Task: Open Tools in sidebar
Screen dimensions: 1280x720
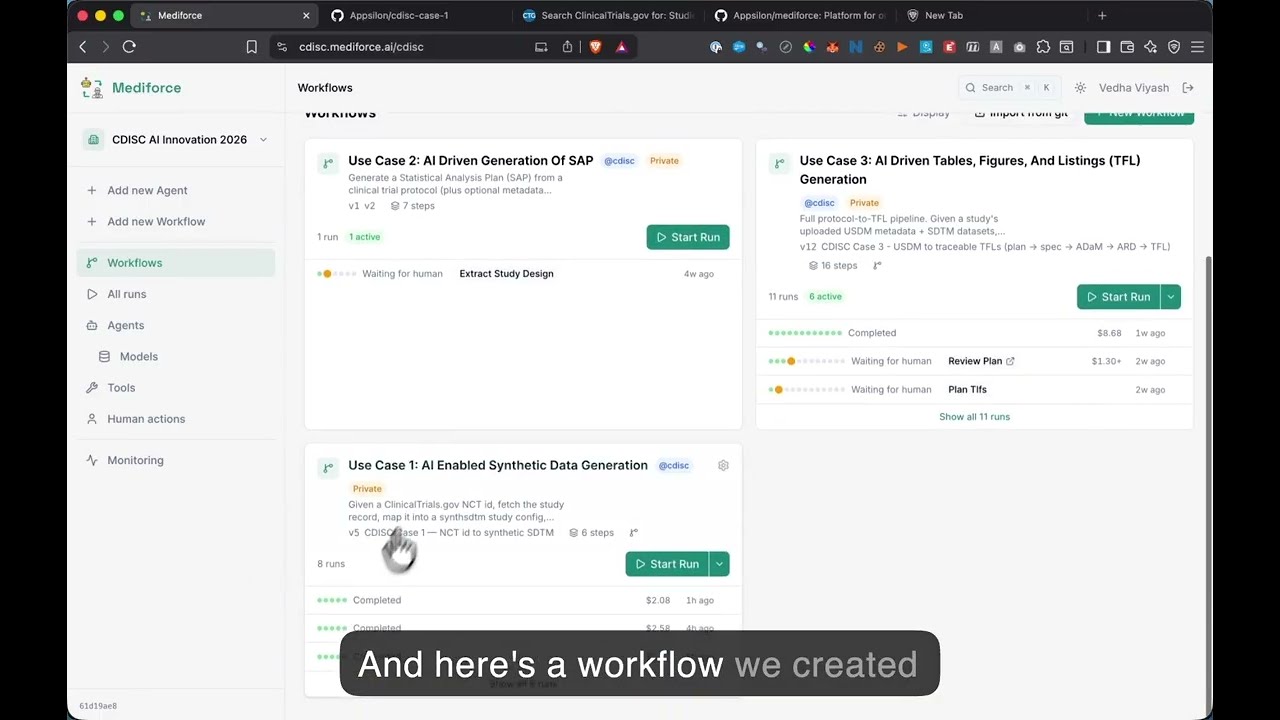Action: (176, 387)
